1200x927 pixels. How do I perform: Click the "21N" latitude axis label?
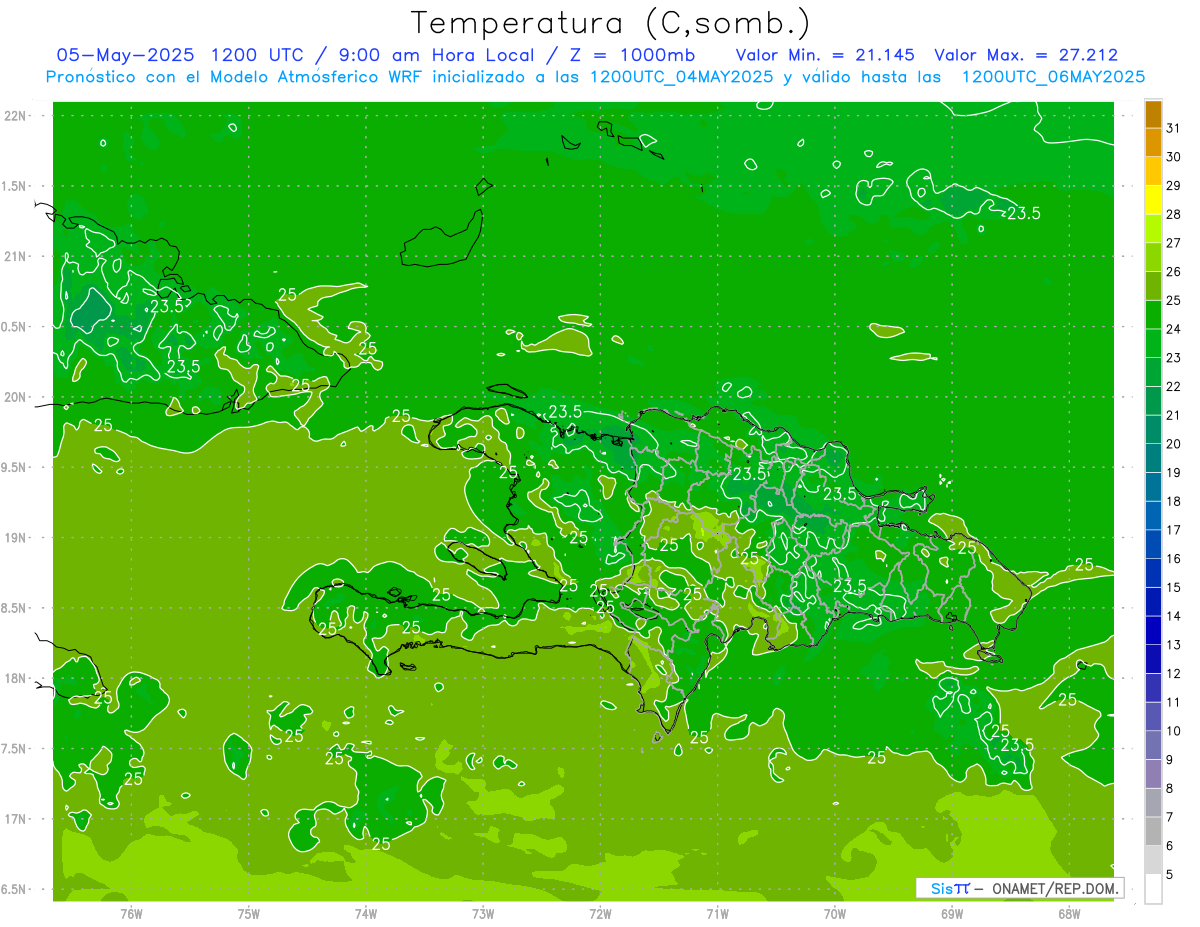pos(16,256)
